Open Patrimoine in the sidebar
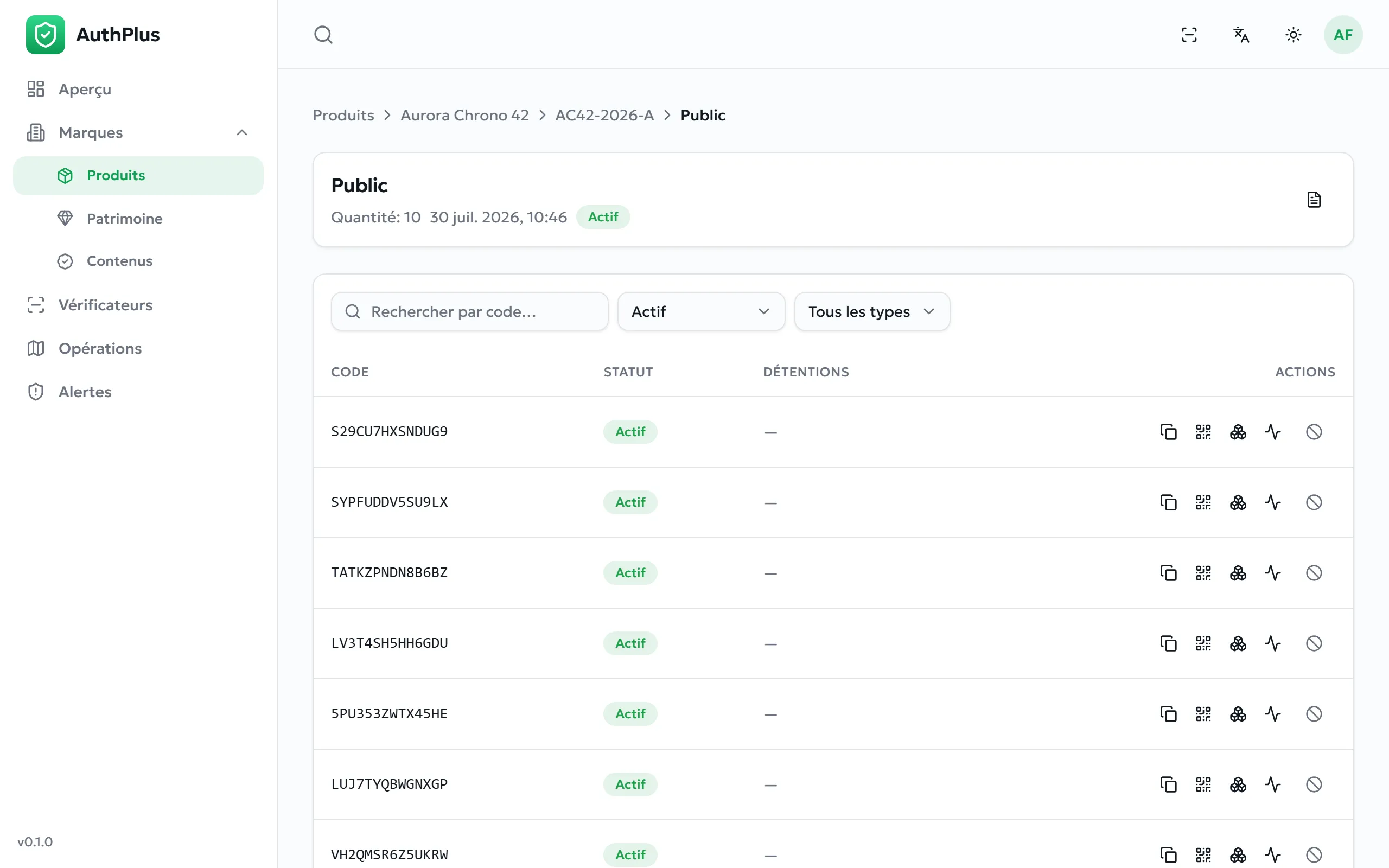The height and width of the screenshot is (868, 1389). (138, 219)
